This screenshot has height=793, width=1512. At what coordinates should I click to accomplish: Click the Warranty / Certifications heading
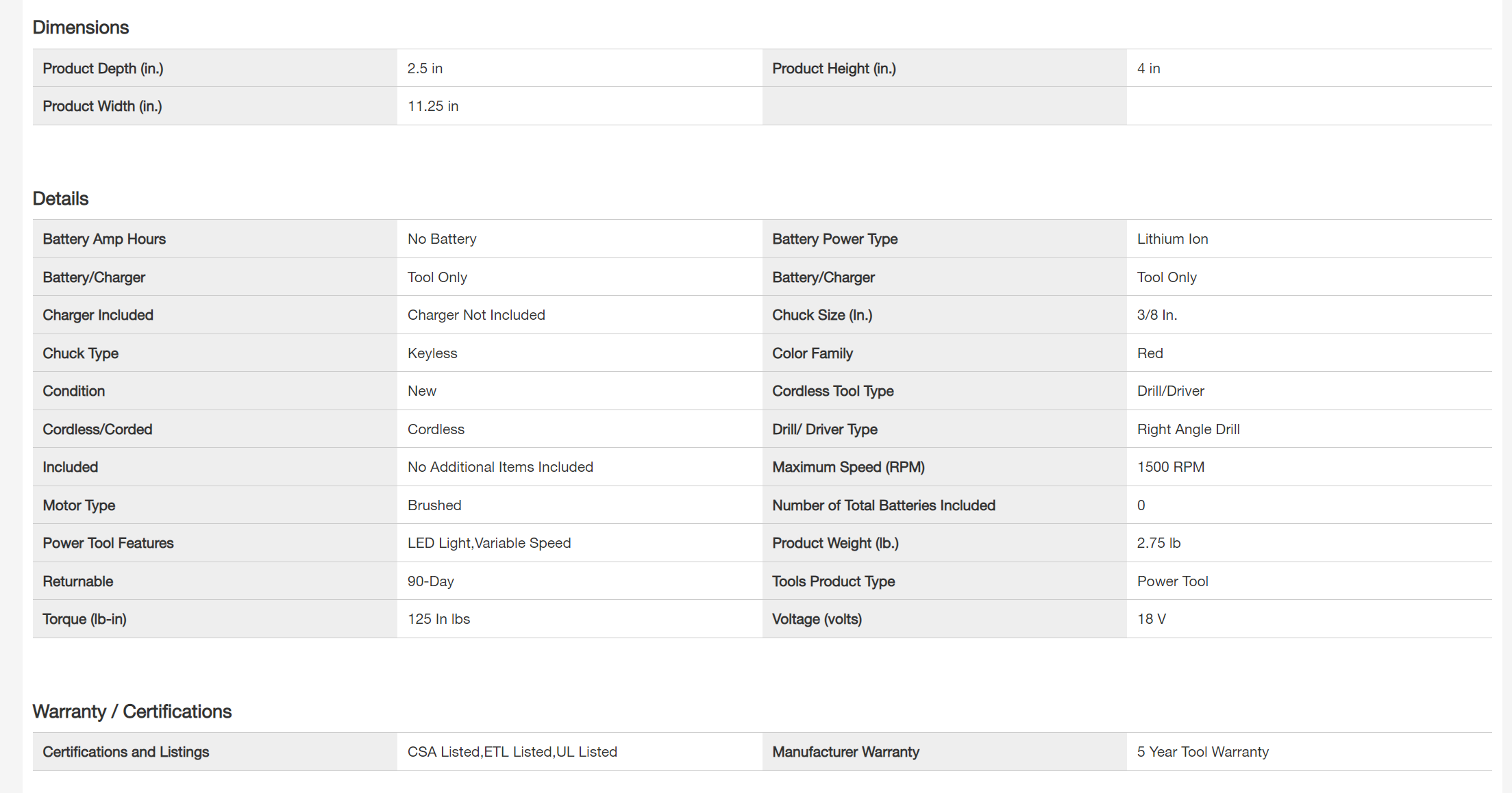[132, 712]
